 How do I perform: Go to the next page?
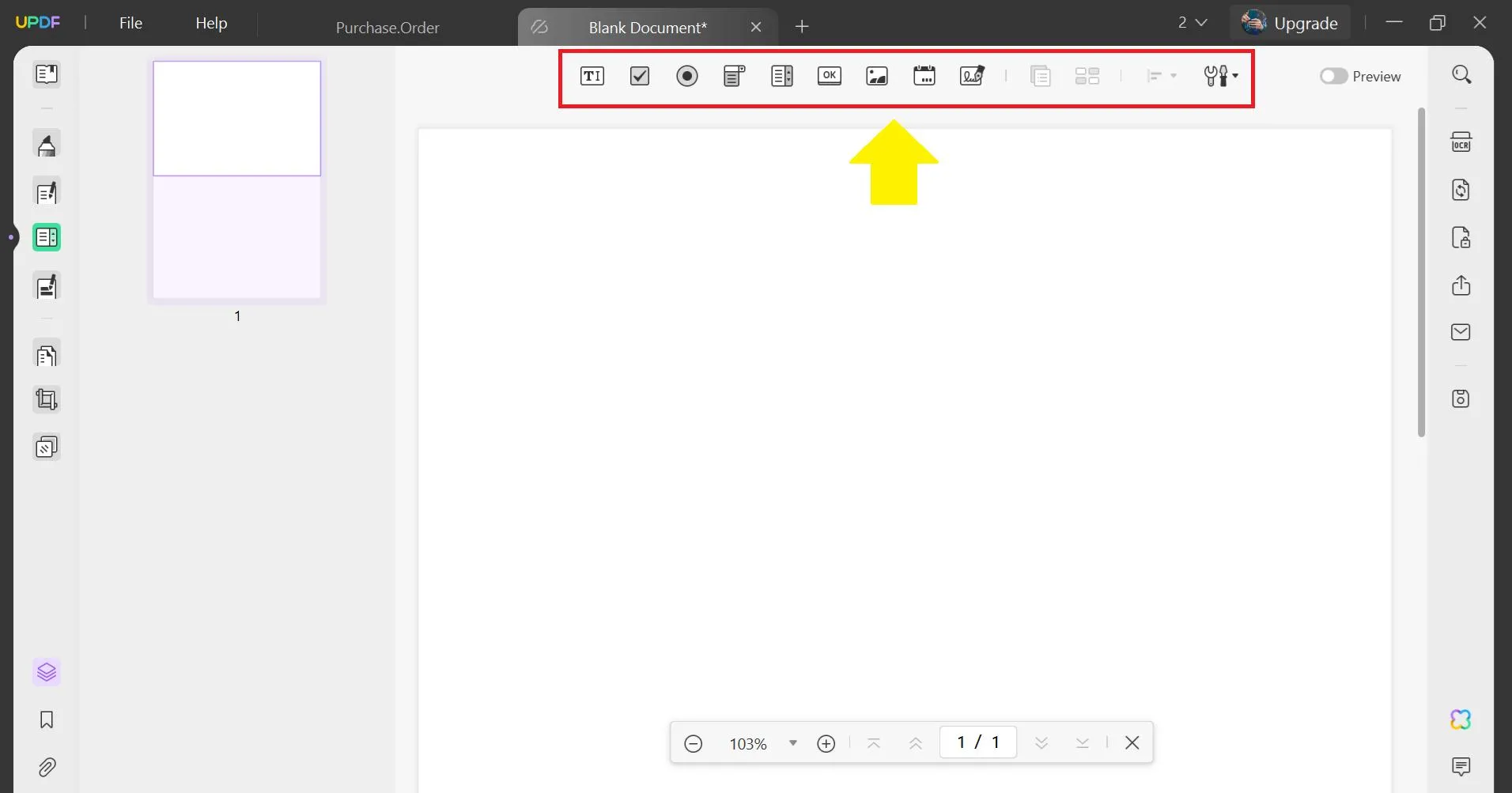tap(1041, 743)
